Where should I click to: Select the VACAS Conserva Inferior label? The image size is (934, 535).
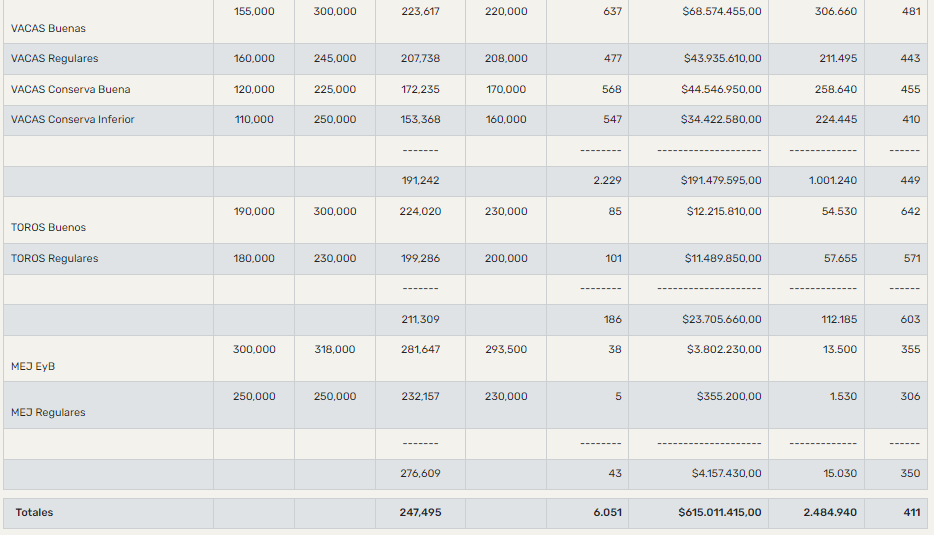72,120
